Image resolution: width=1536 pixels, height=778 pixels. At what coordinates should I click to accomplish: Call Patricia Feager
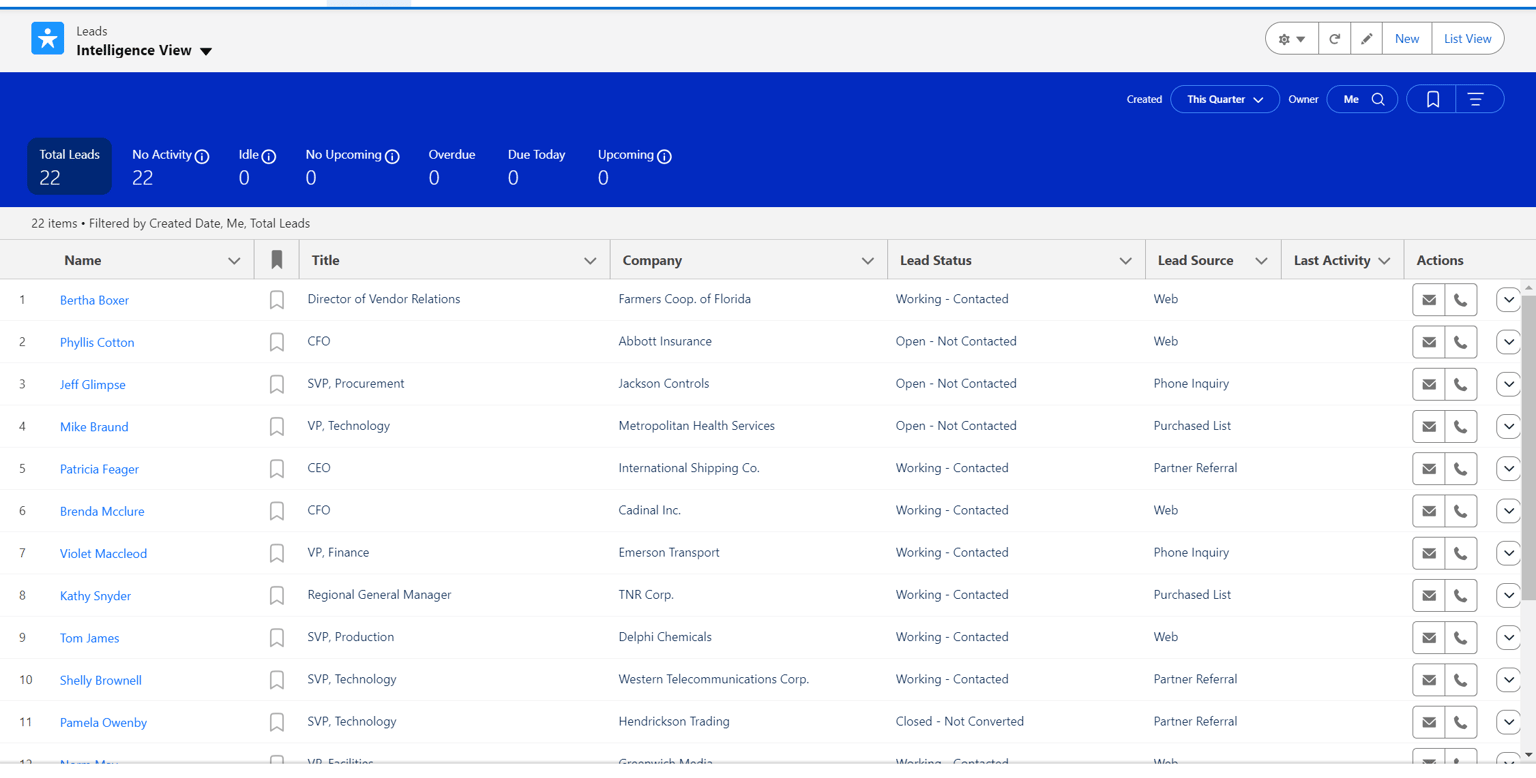point(1461,469)
